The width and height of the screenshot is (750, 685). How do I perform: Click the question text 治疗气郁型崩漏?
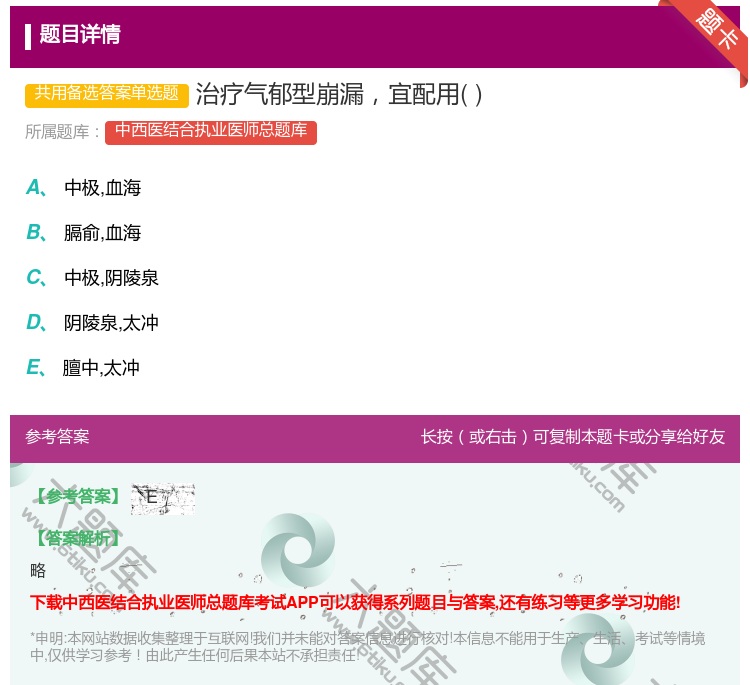(339, 94)
